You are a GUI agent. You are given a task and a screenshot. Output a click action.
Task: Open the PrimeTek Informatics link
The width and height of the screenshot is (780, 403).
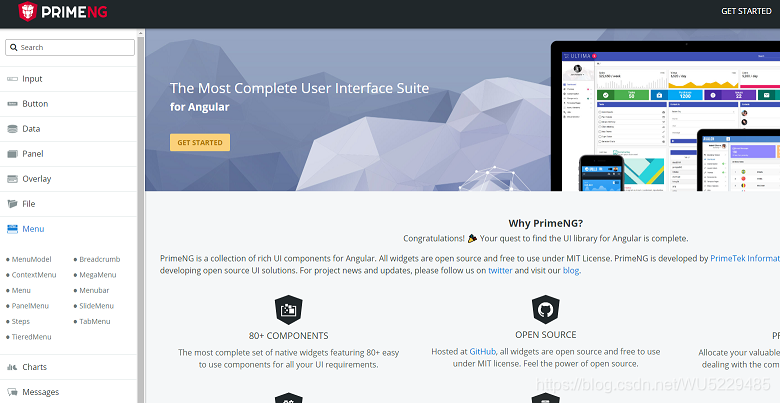745,258
